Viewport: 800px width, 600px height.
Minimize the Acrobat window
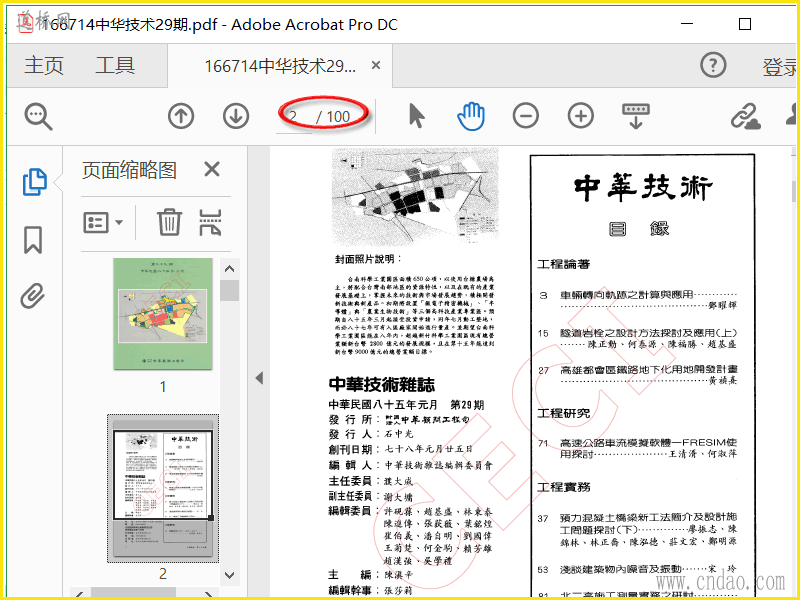tap(687, 23)
